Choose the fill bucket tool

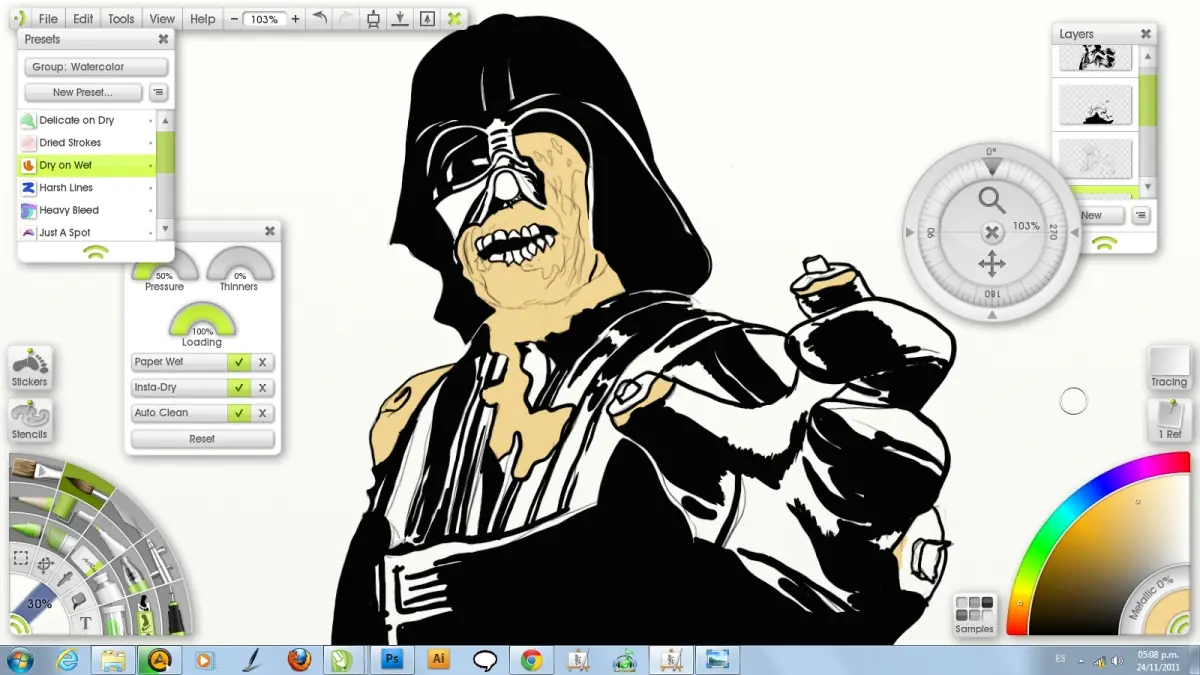[x=78, y=601]
